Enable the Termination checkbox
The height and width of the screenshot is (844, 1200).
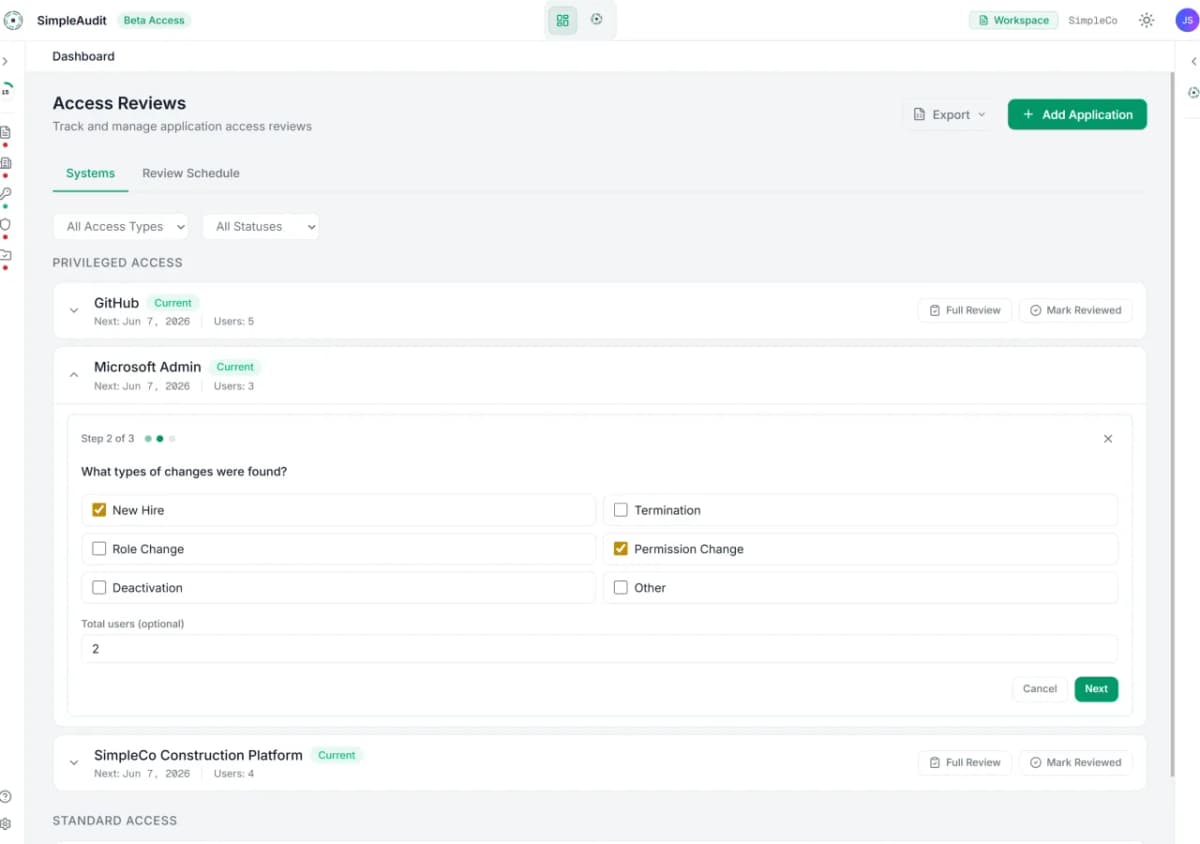coord(620,509)
